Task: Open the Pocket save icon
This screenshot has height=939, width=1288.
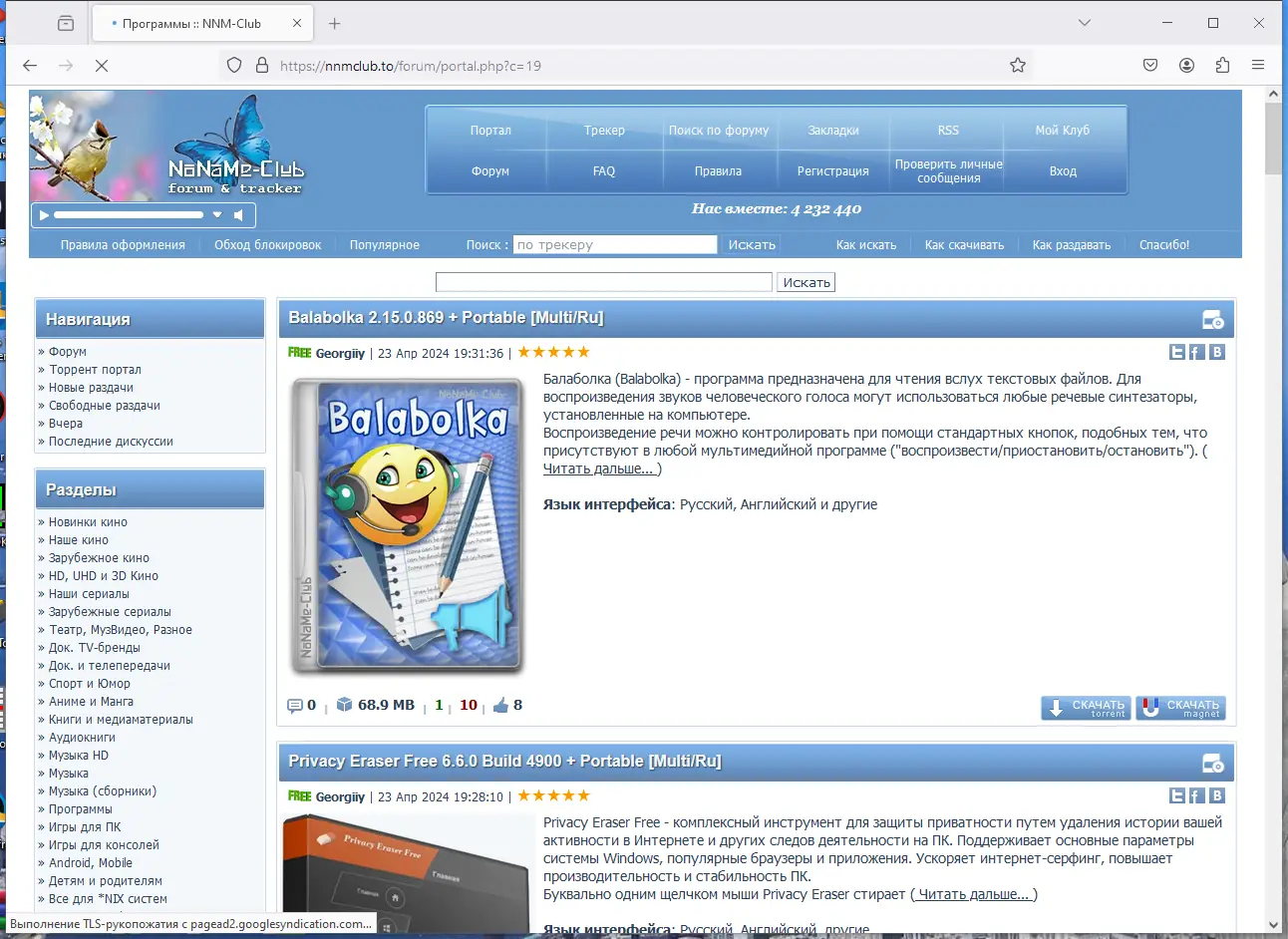Action: pos(1150,65)
